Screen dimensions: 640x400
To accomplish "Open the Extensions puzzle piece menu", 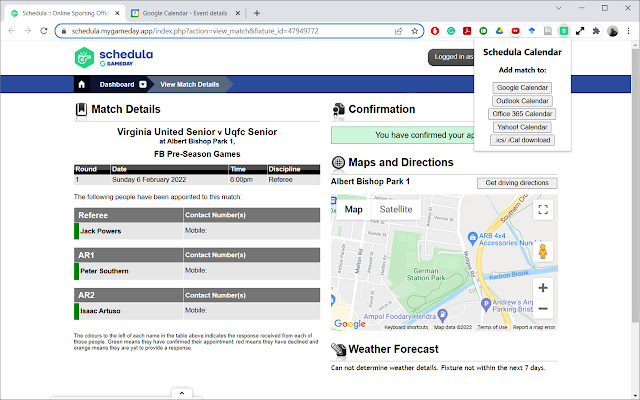I will (596, 31).
